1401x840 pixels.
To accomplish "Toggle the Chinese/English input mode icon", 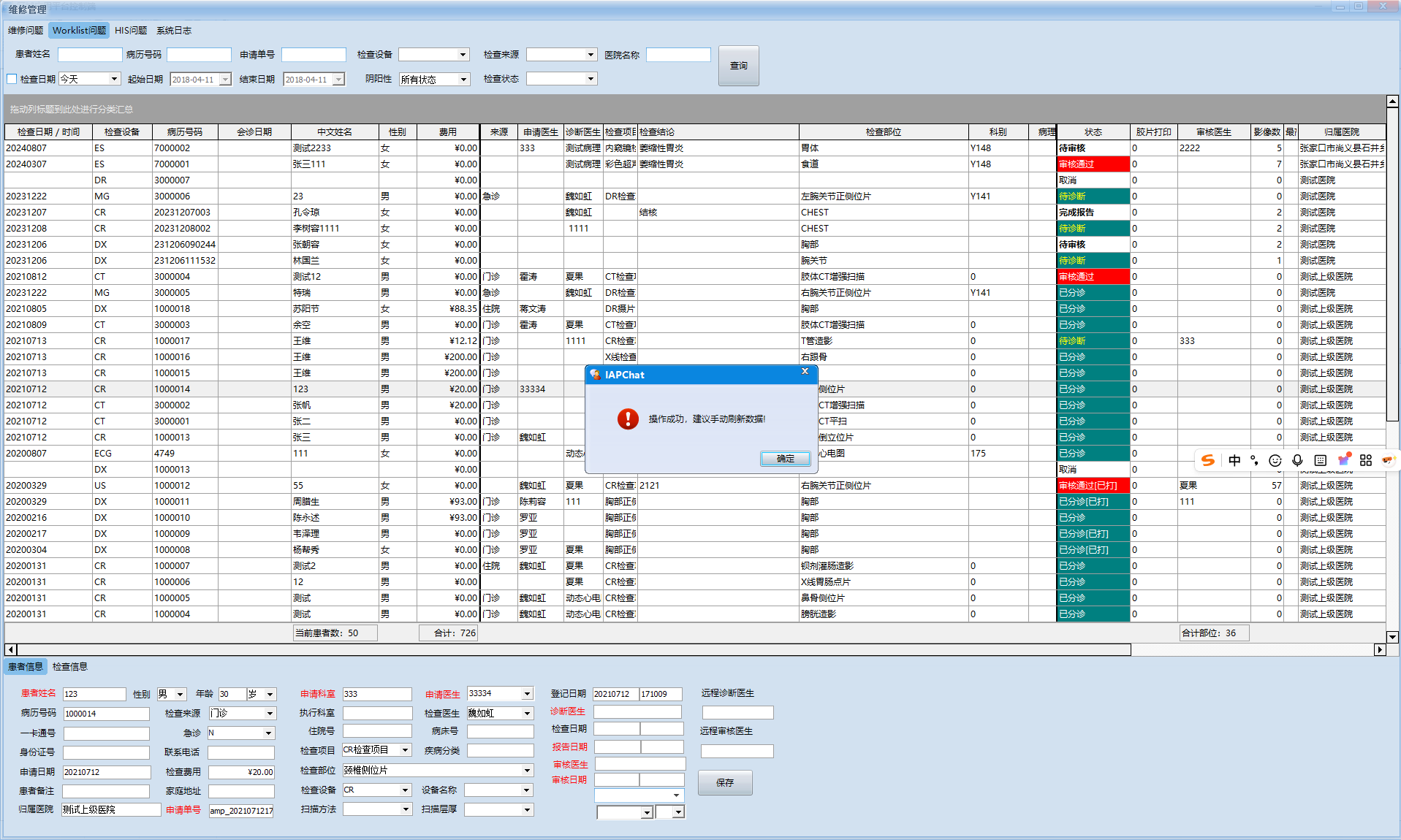I will 1234,460.
